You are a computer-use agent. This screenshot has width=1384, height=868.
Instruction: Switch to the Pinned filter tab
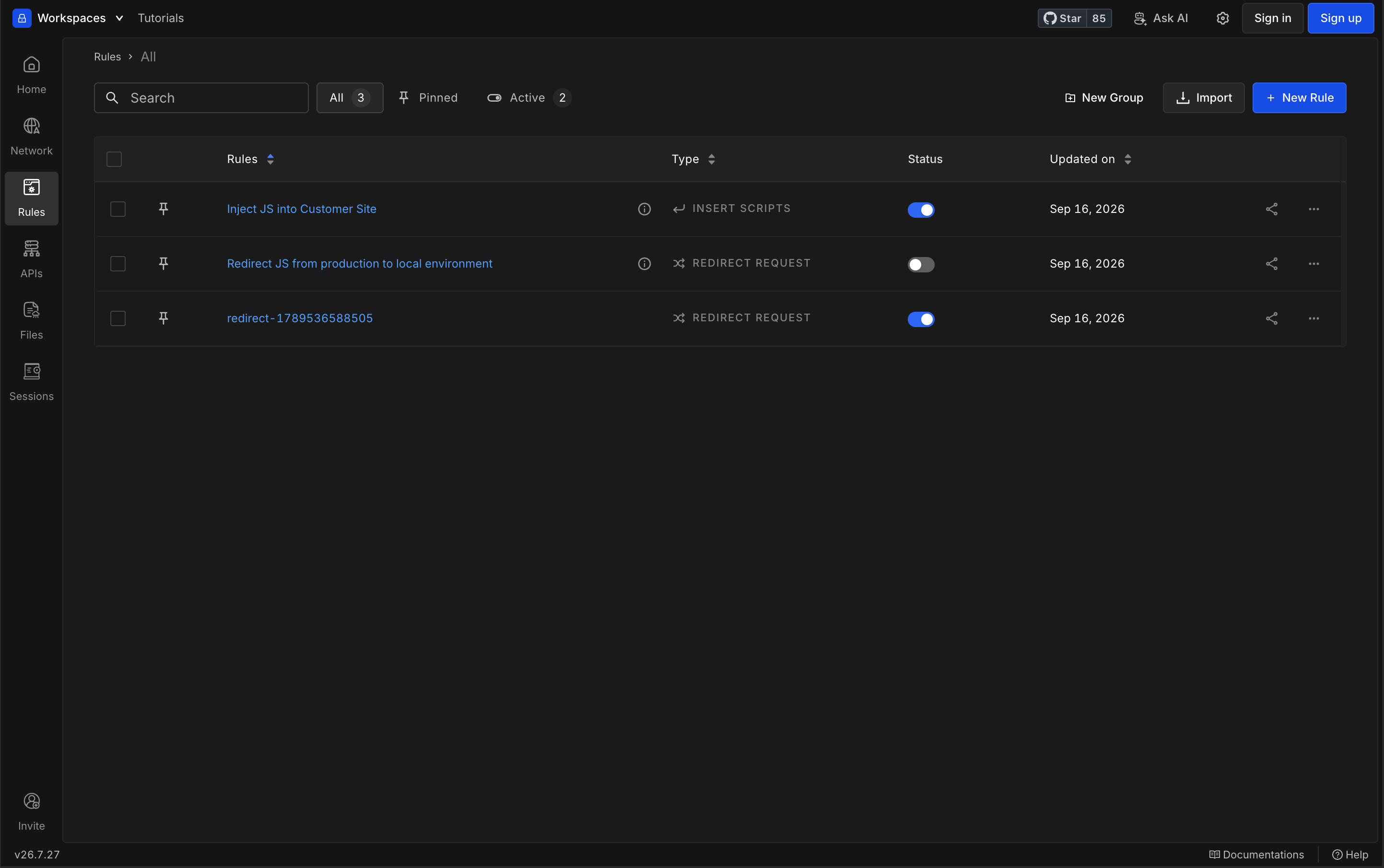[x=428, y=98]
